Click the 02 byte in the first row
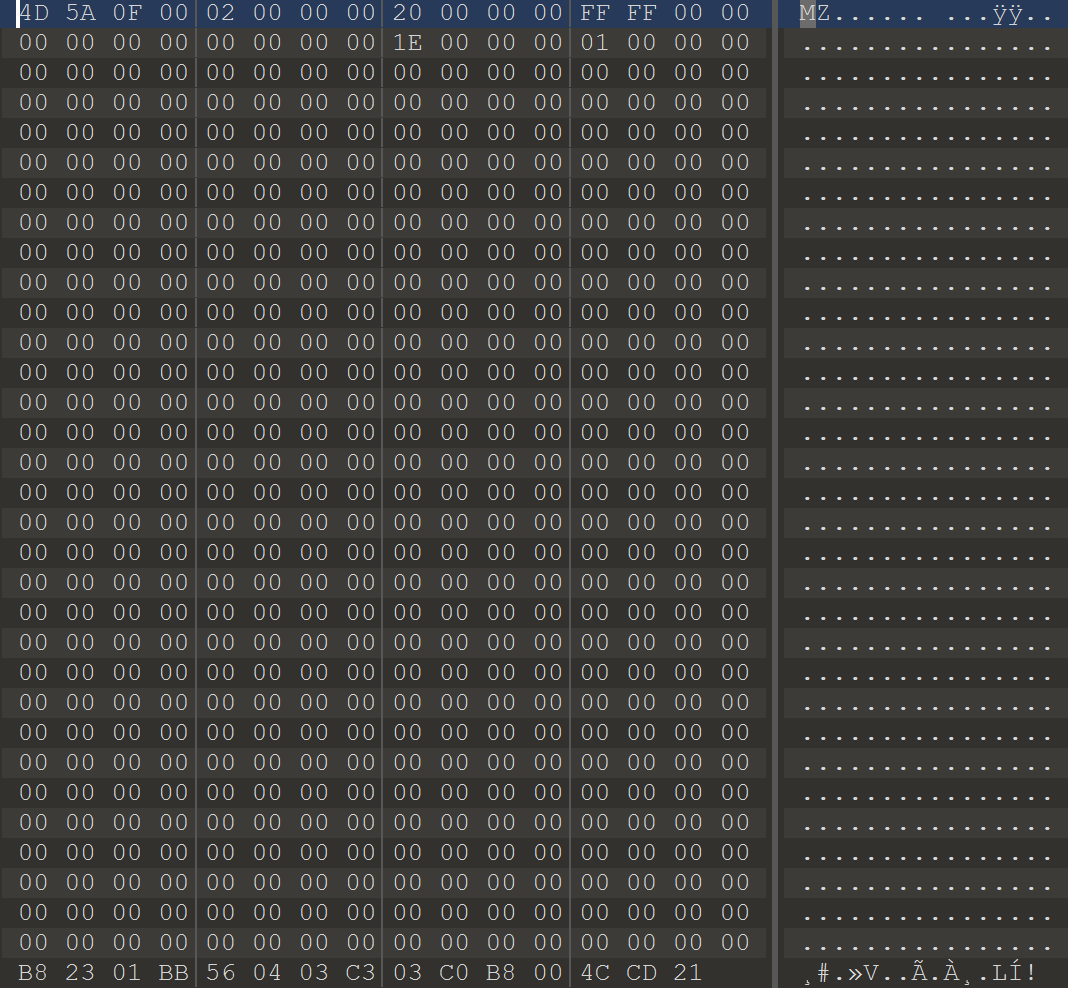The height and width of the screenshot is (988, 1068). (221, 13)
